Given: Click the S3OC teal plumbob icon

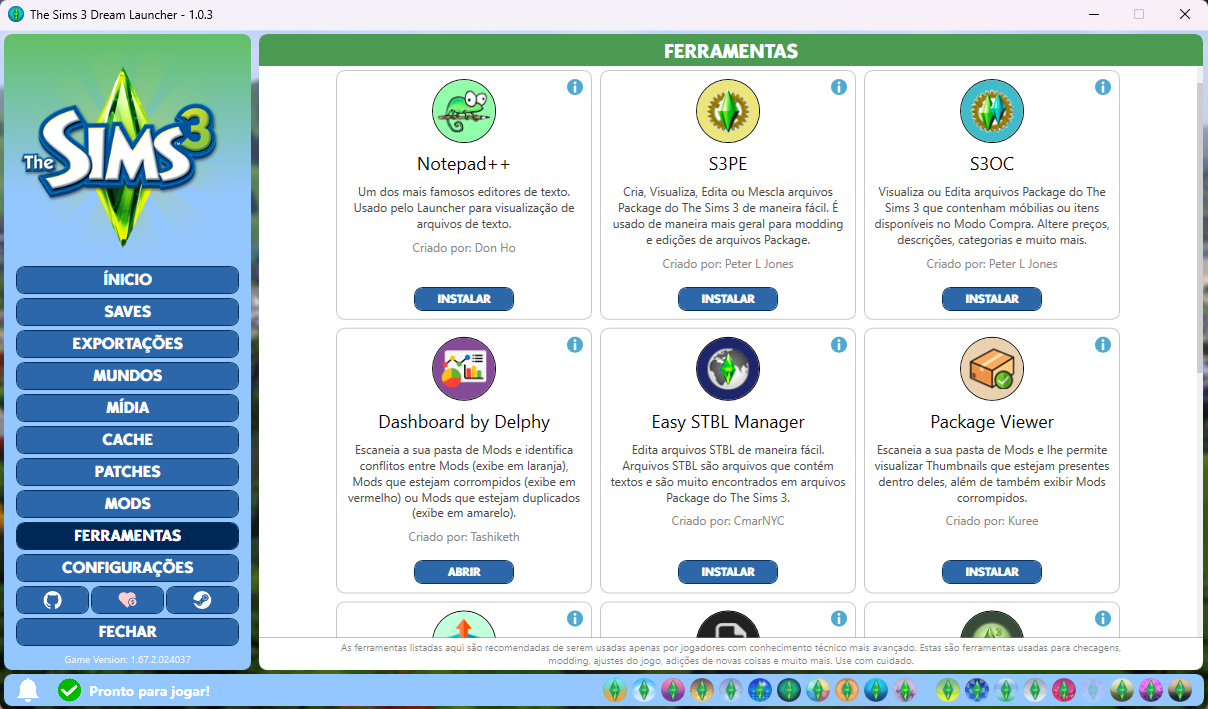Looking at the screenshot, I should [x=992, y=111].
